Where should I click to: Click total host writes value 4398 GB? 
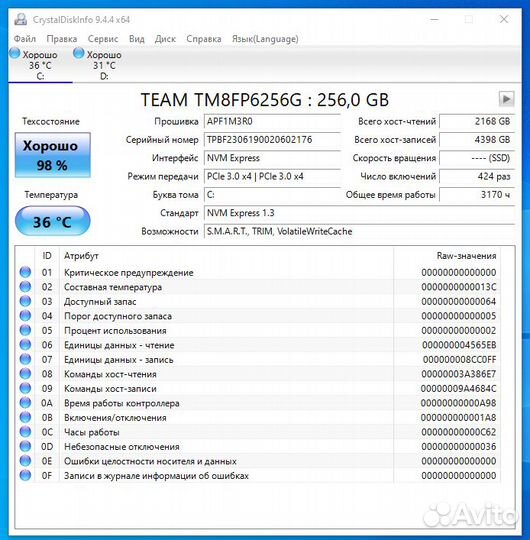(x=477, y=139)
